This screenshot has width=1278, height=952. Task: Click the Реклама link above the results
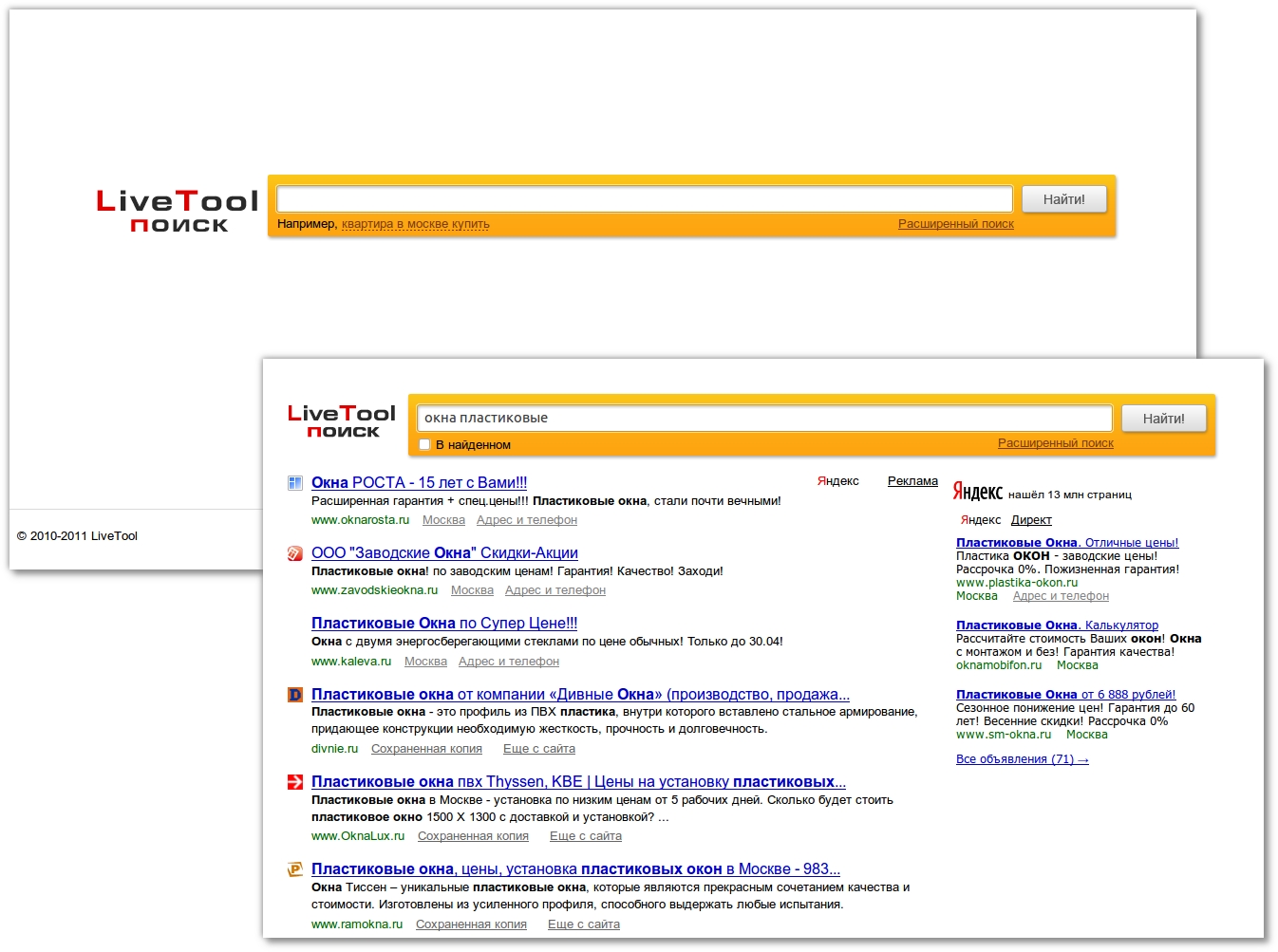point(912,481)
